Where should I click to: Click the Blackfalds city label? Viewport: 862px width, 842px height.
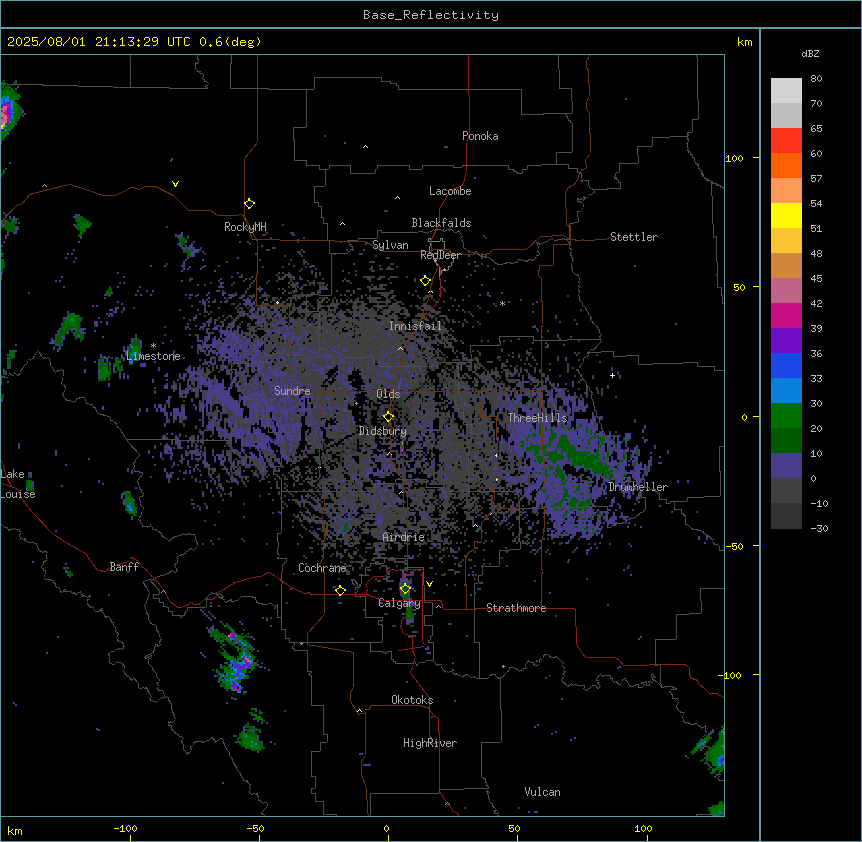pos(441,223)
